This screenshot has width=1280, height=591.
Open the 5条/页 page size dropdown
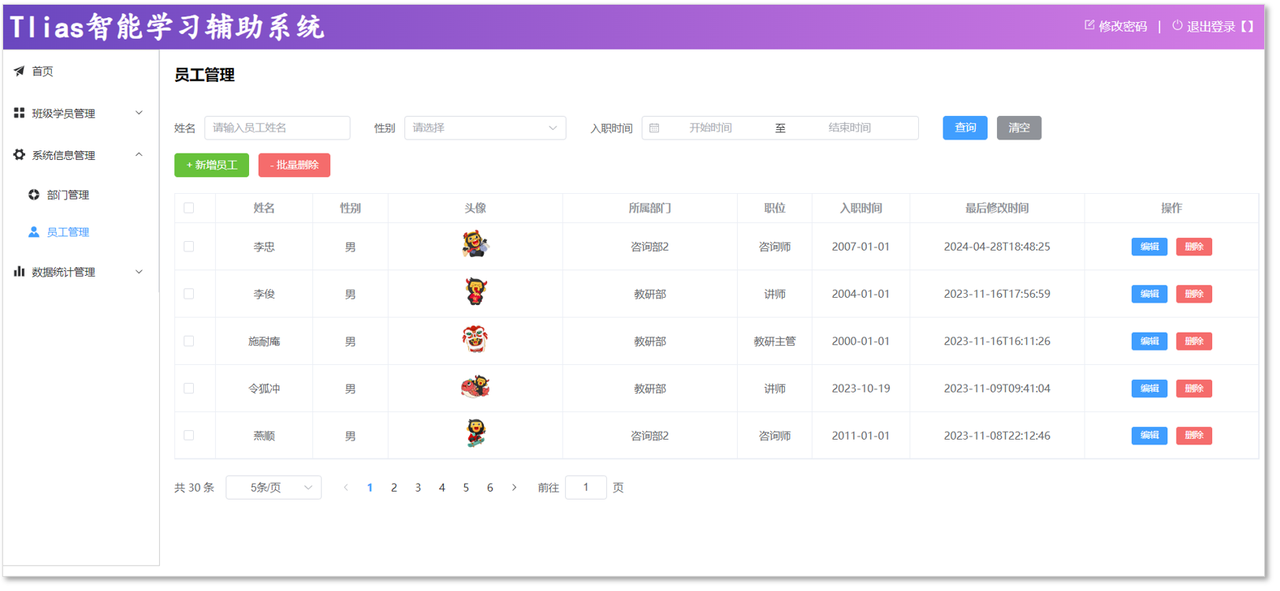273,488
